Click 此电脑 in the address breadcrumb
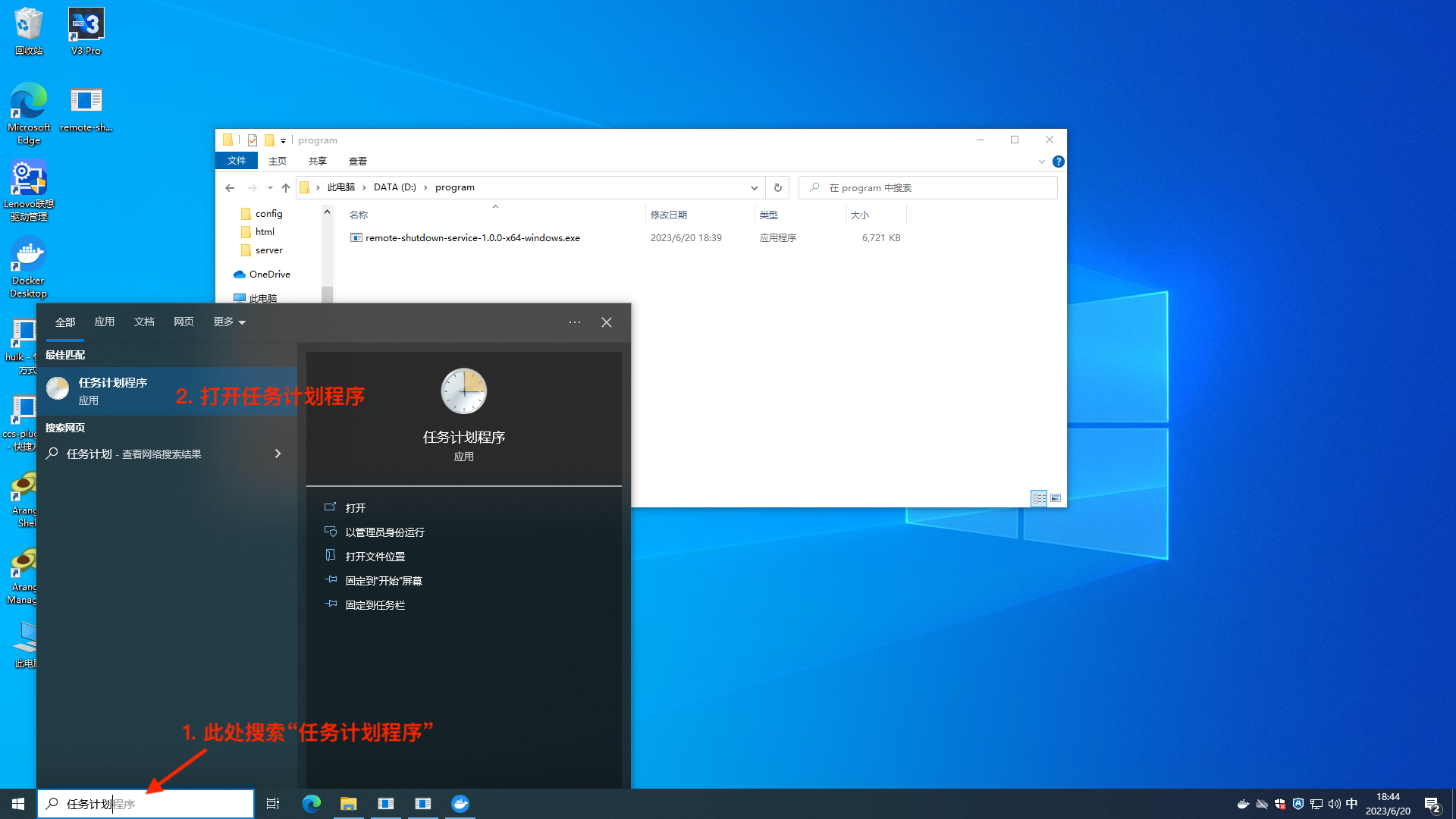Image resolution: width=1456 pixels, height=819 pixels. pos(340,187)
